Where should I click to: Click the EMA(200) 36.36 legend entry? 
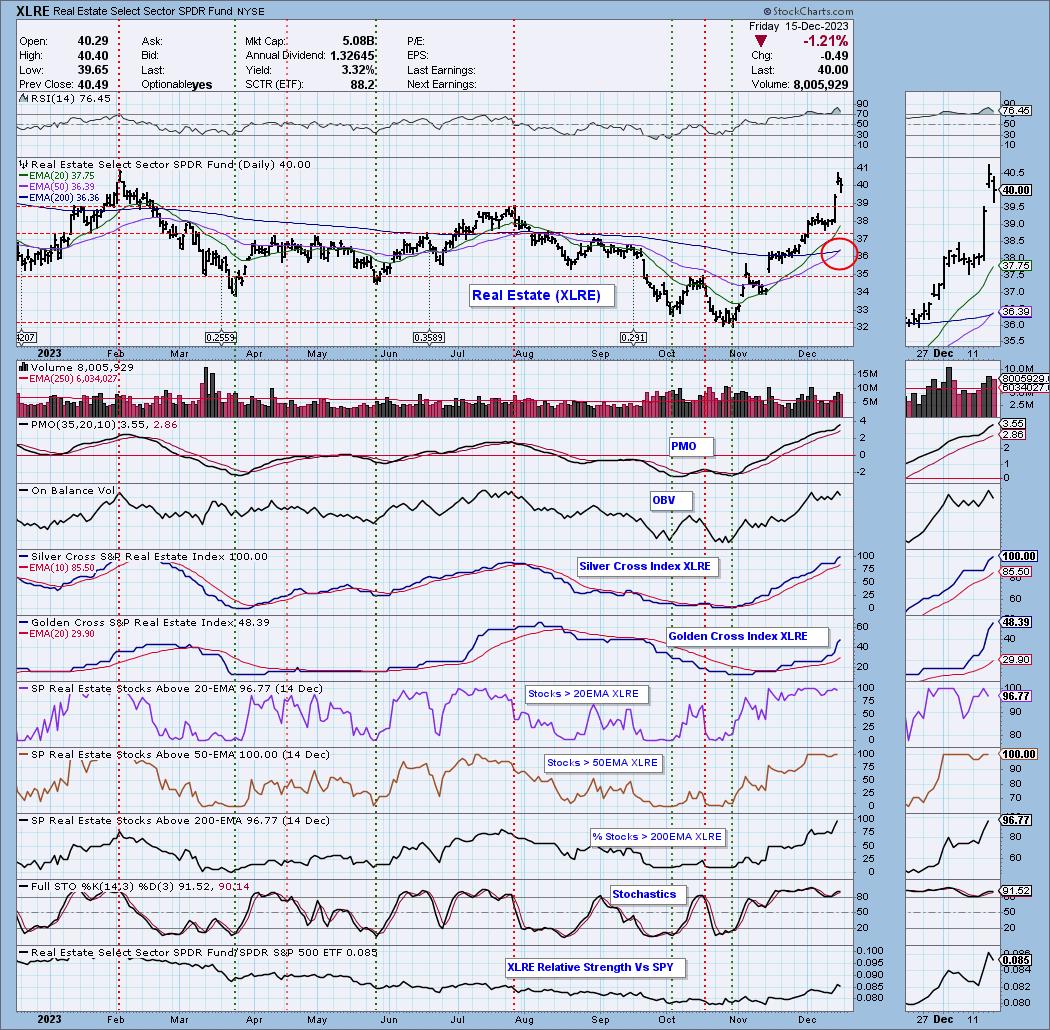pos(60,198)
